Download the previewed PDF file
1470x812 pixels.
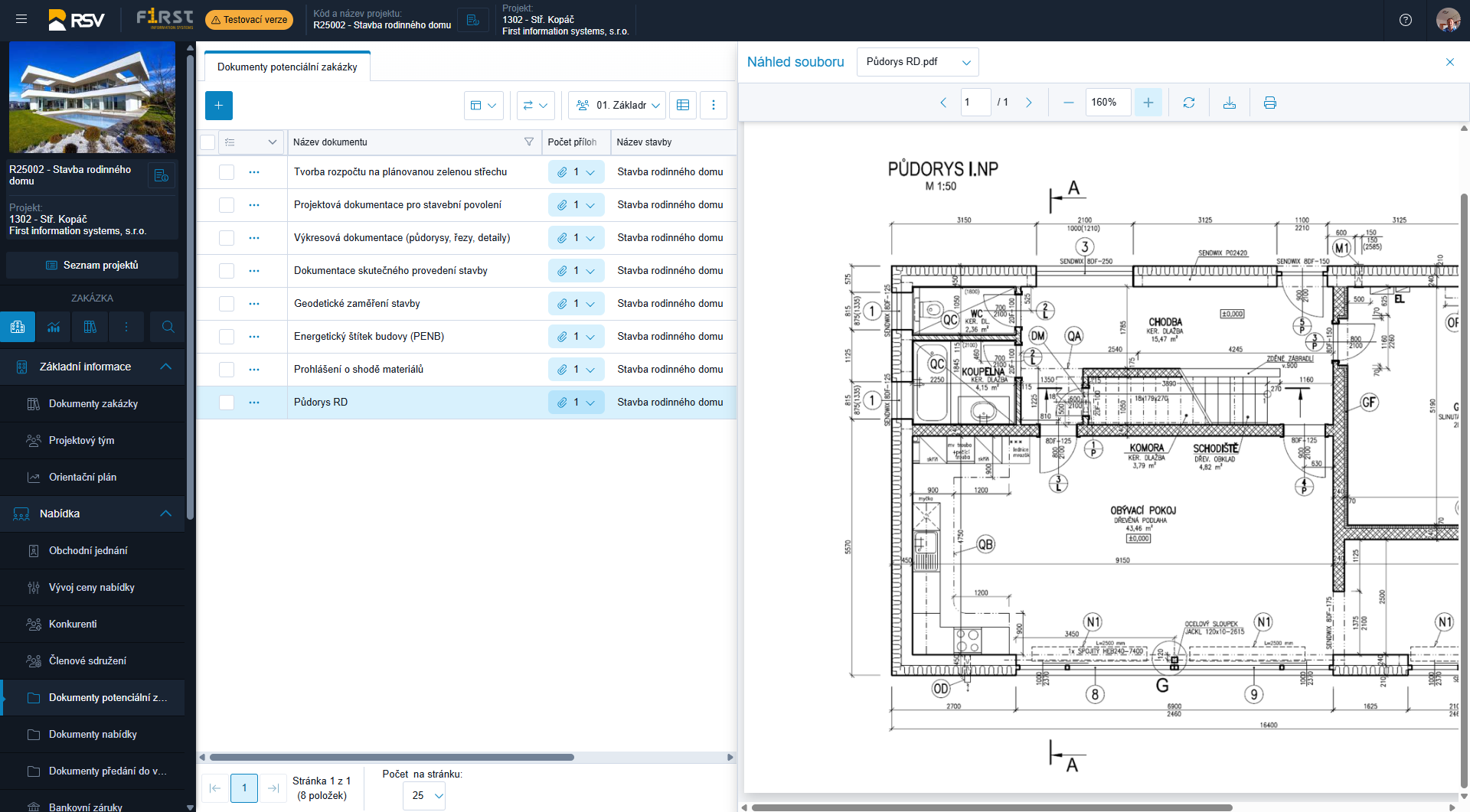[1229, 103]
